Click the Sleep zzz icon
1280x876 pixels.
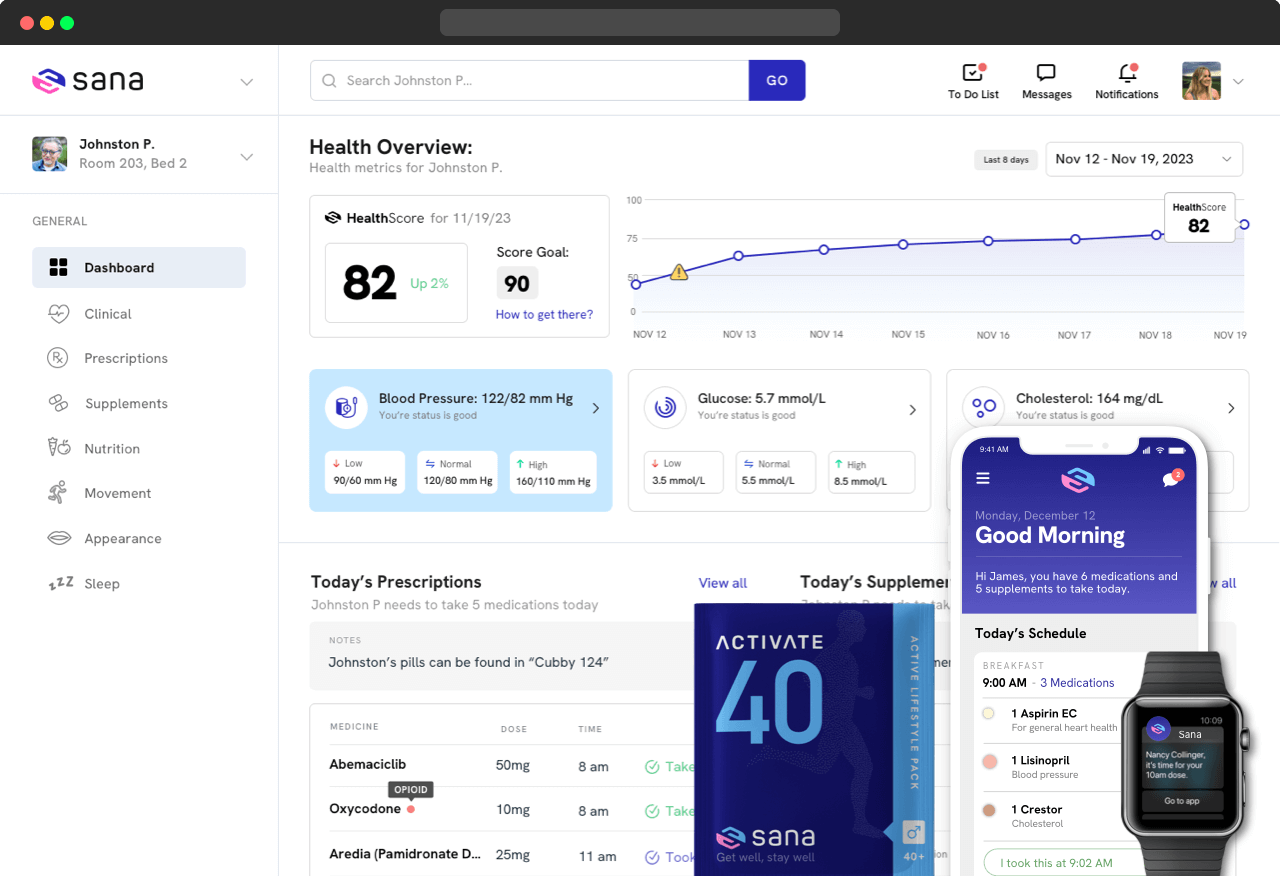(60, 584)
